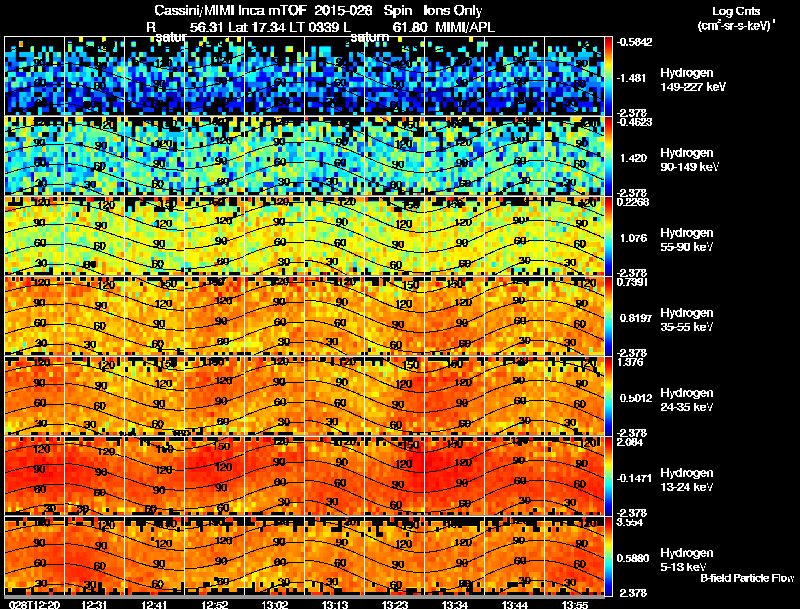800x609 pixels.
Task: Click the B-field Particle Flow label
Action: 747,578
